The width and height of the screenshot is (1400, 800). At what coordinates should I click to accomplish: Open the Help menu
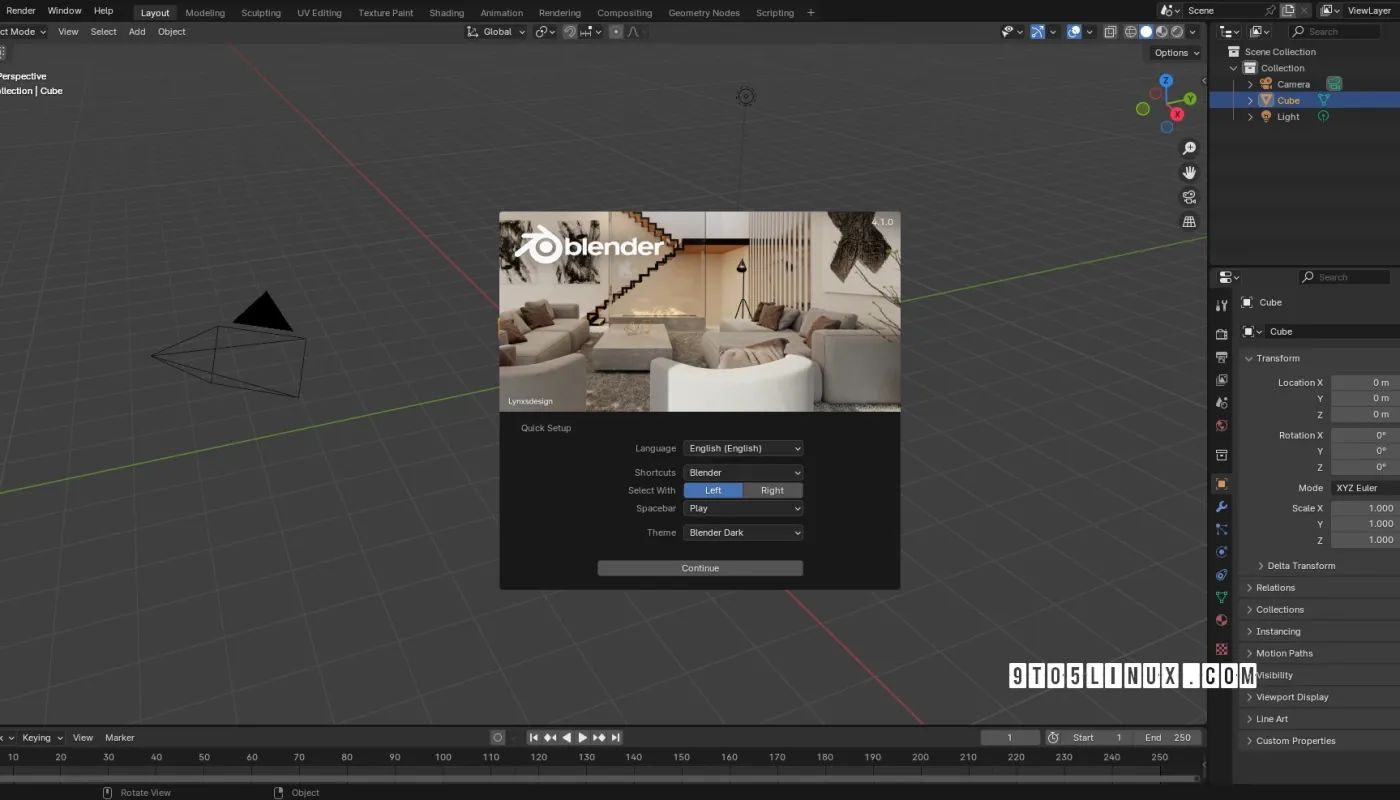[103, 11]
